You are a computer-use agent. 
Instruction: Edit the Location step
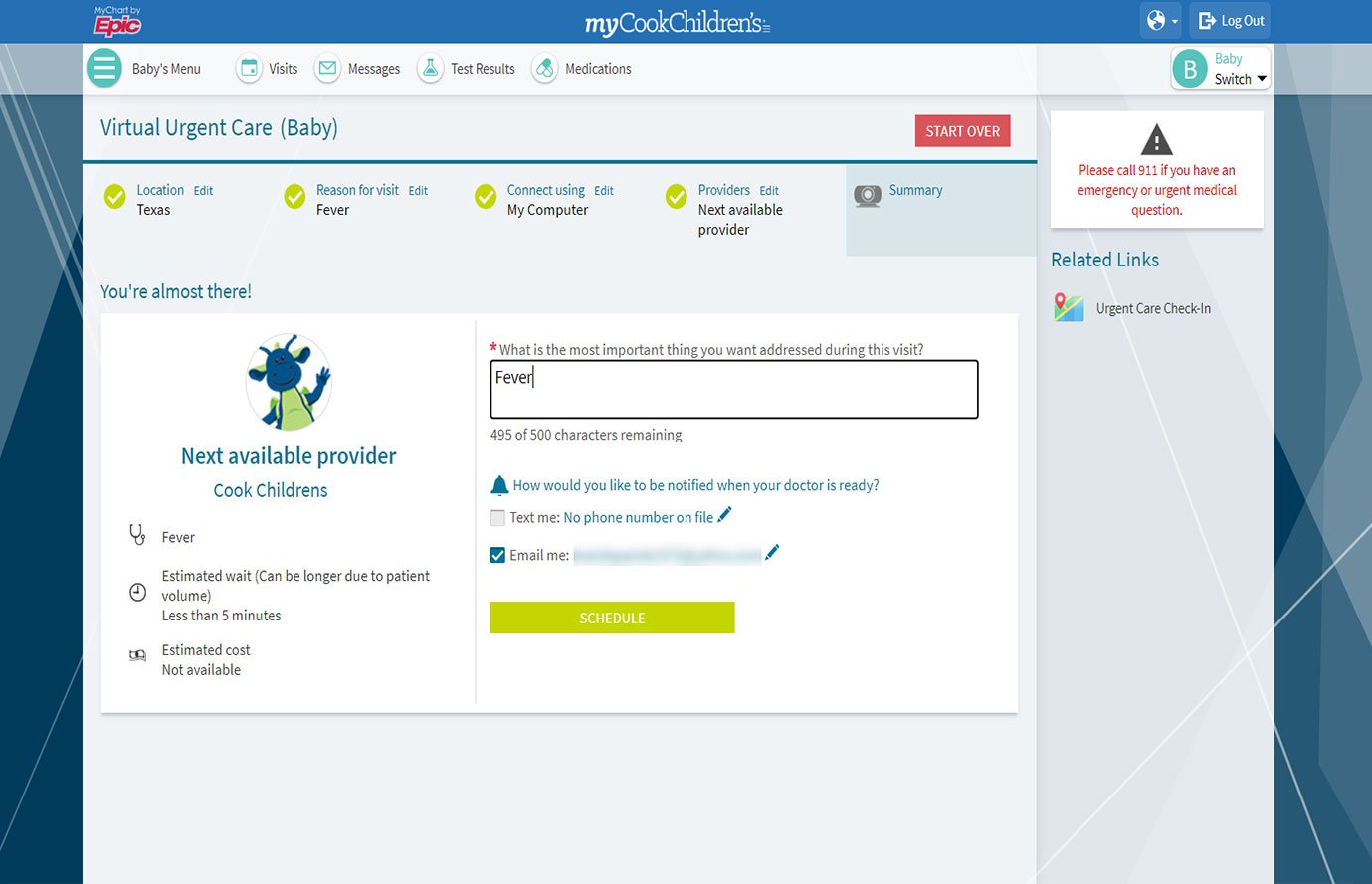point(203,191)
